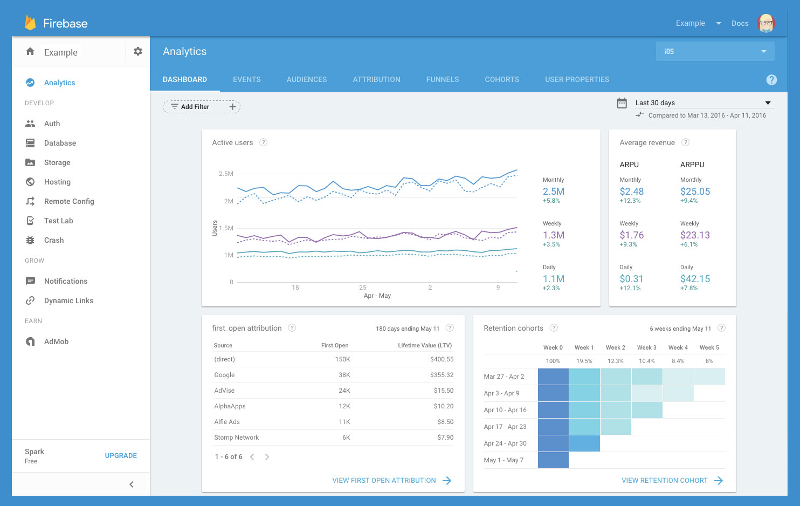Open the iOS app selector dropdown

coord(714,51)
